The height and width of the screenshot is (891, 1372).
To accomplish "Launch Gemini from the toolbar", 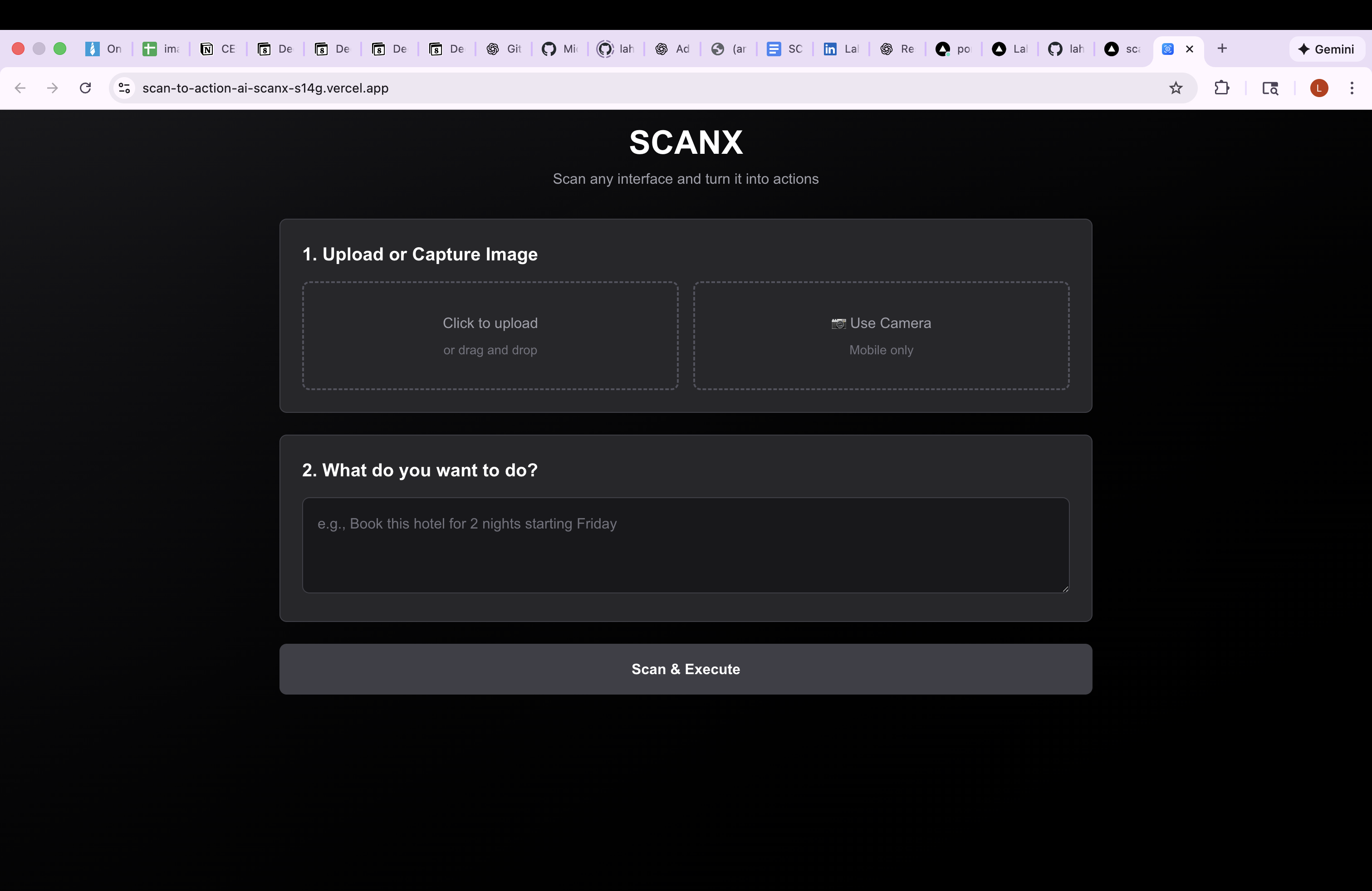I will pos(1327,49).
